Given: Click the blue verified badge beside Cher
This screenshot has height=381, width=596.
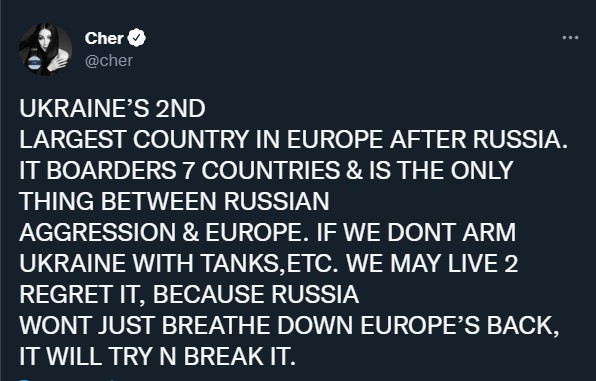Looking at the screenshot, I should click(136, 38).
